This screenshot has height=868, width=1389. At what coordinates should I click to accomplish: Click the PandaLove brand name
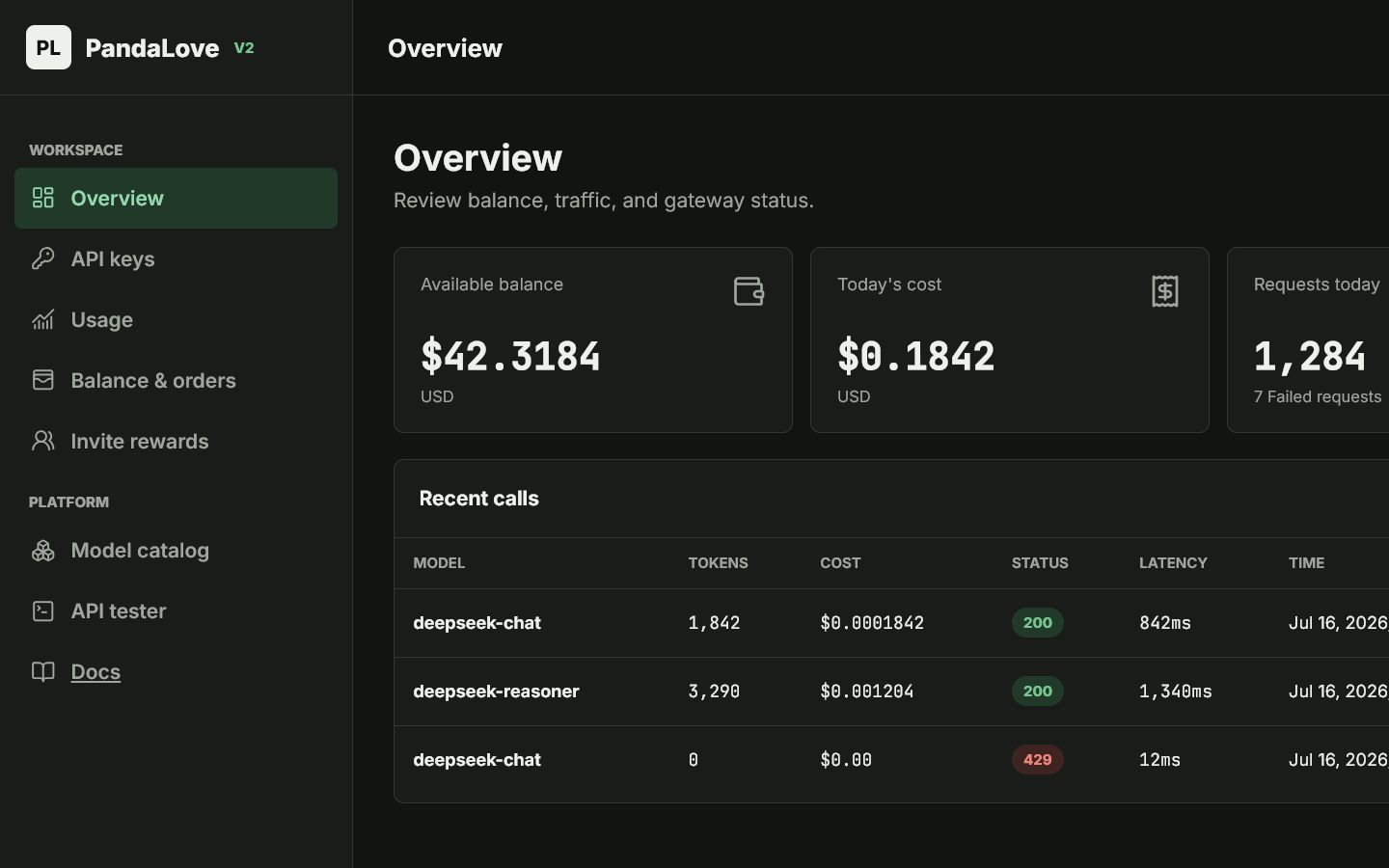pyautogui.click(x=152, y=48)
